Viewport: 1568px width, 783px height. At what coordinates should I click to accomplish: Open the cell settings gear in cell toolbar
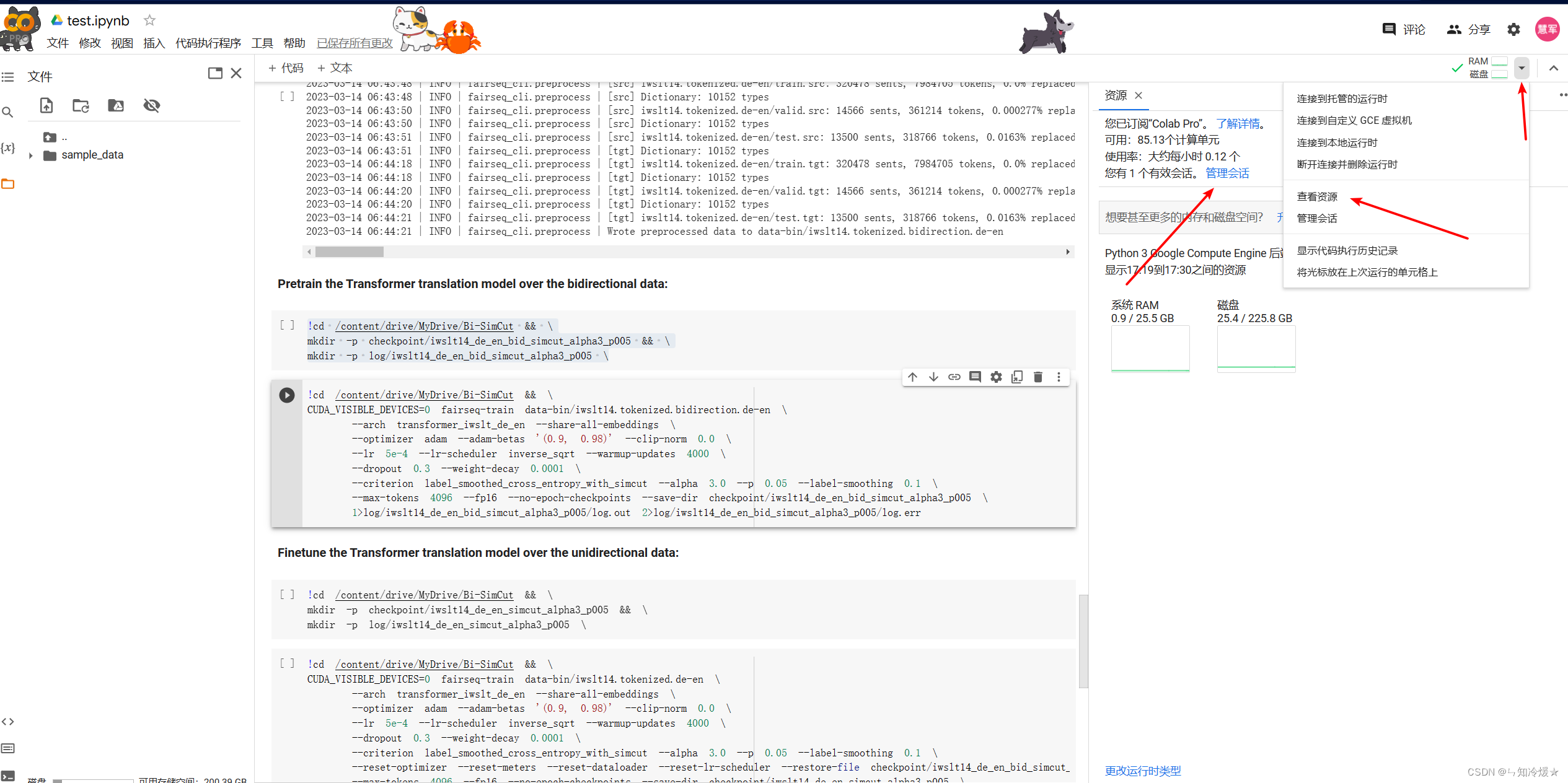[x=996, y=377]
